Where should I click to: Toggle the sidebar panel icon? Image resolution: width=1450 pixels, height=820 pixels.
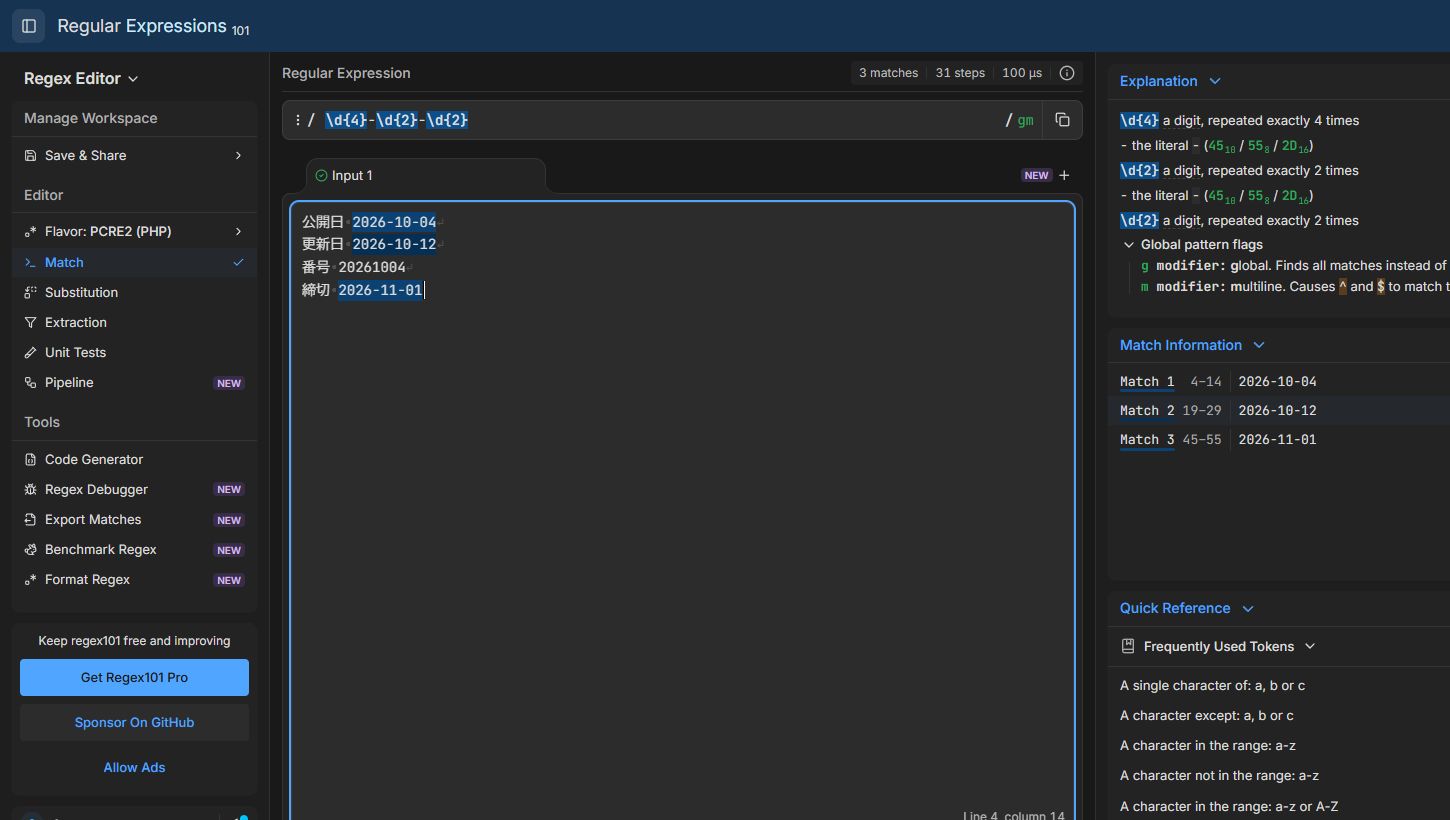tap(28, 26)
